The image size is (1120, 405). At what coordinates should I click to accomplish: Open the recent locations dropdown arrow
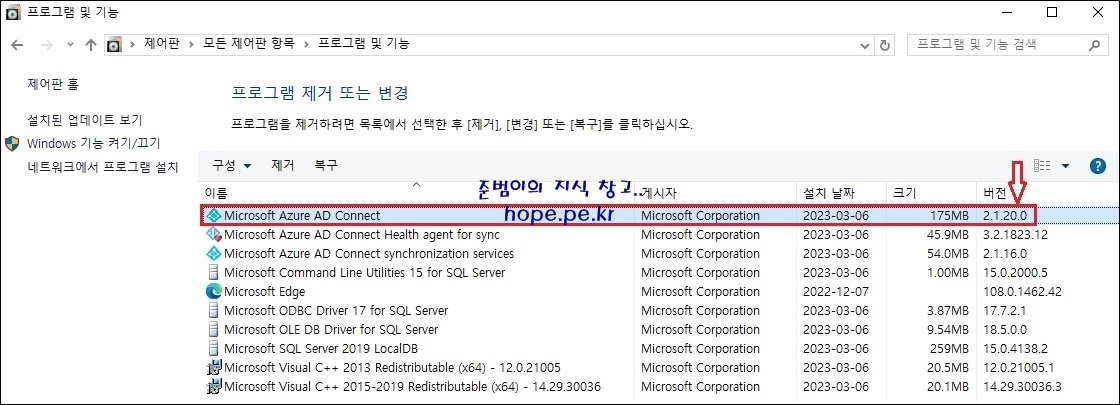tap(70, 44)
